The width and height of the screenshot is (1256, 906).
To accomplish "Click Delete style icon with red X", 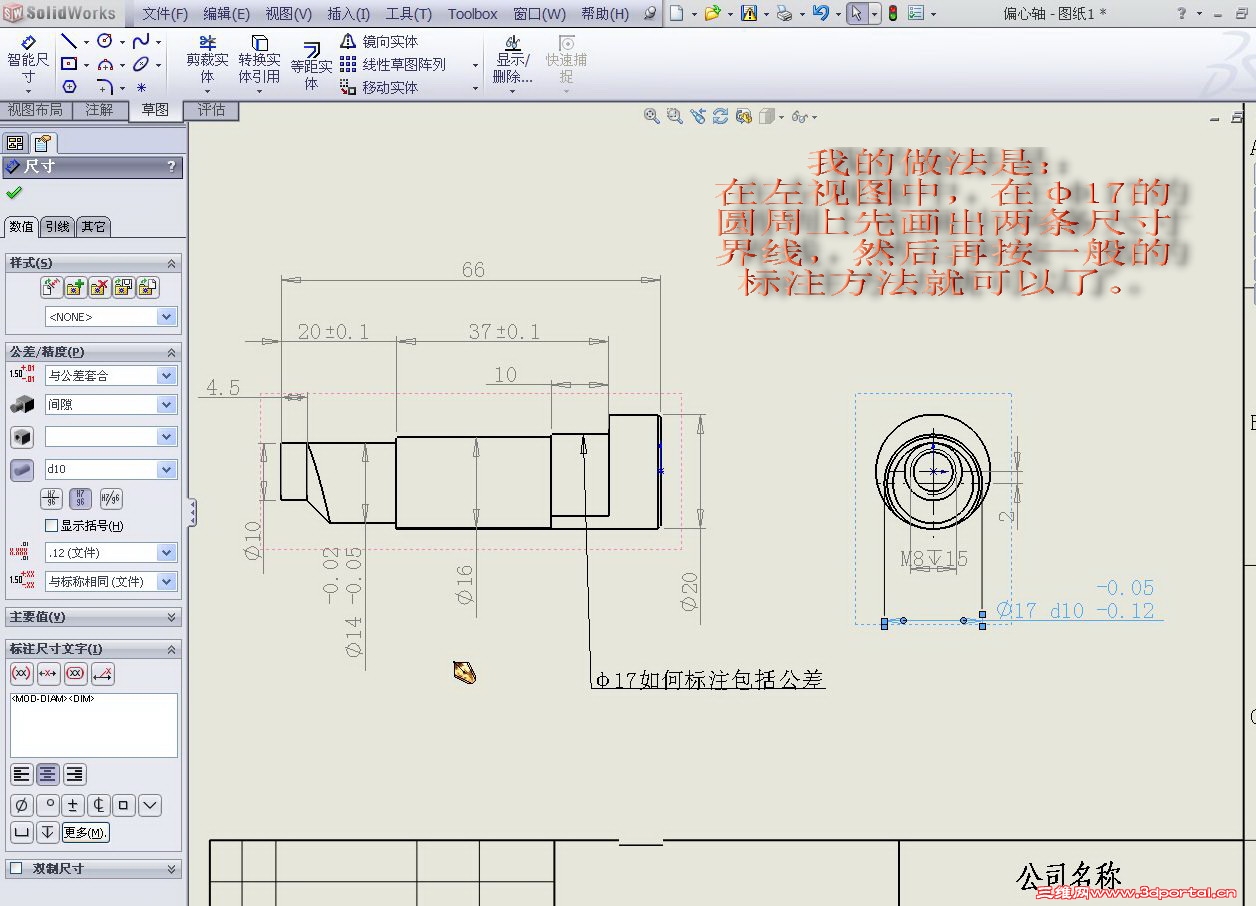I will point(100,288).
